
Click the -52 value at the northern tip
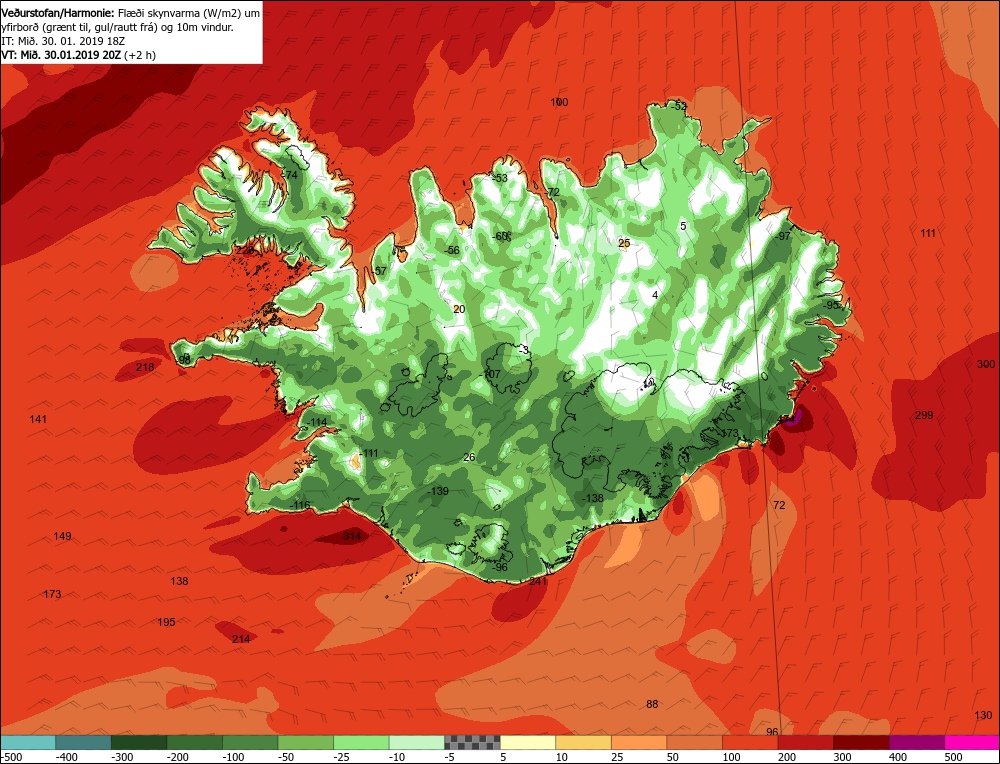679,107
